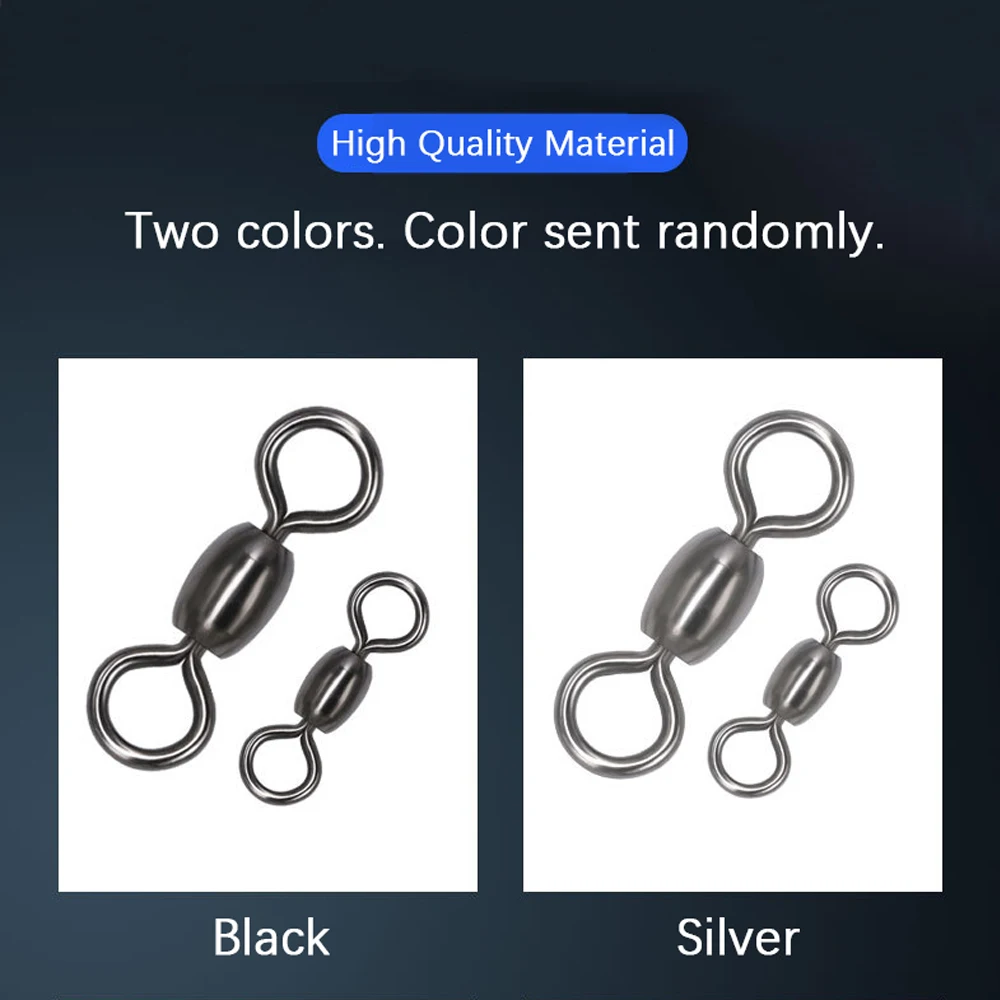Click the silver swivel product image
Image resolution: width=1000 pixels, height=1000 pixels.
(x=733, y=625)
